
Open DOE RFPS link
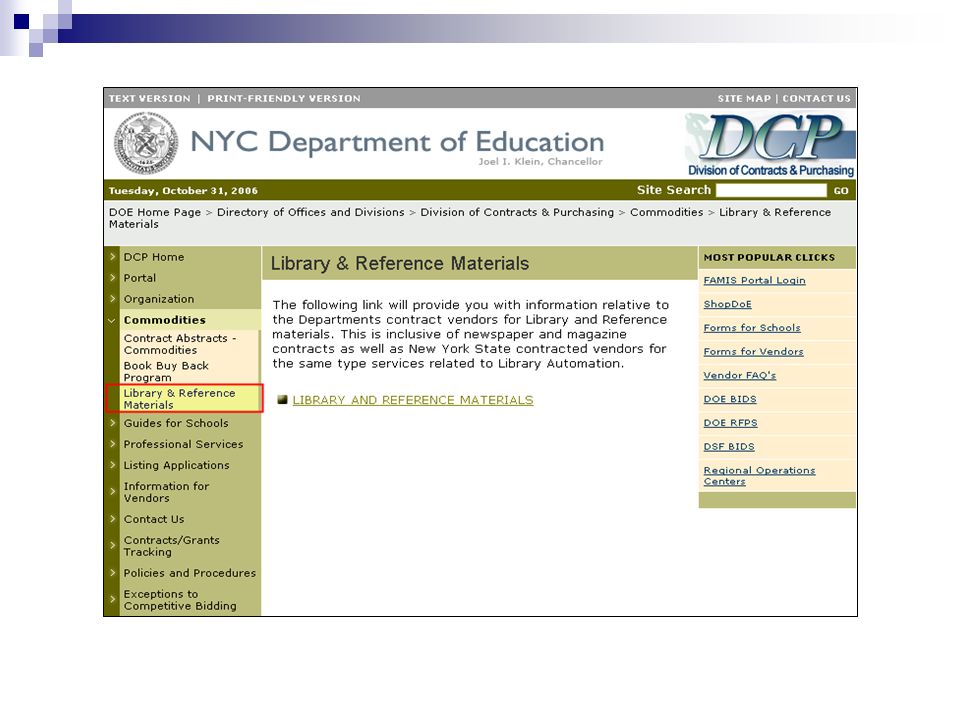pos(730,423)
